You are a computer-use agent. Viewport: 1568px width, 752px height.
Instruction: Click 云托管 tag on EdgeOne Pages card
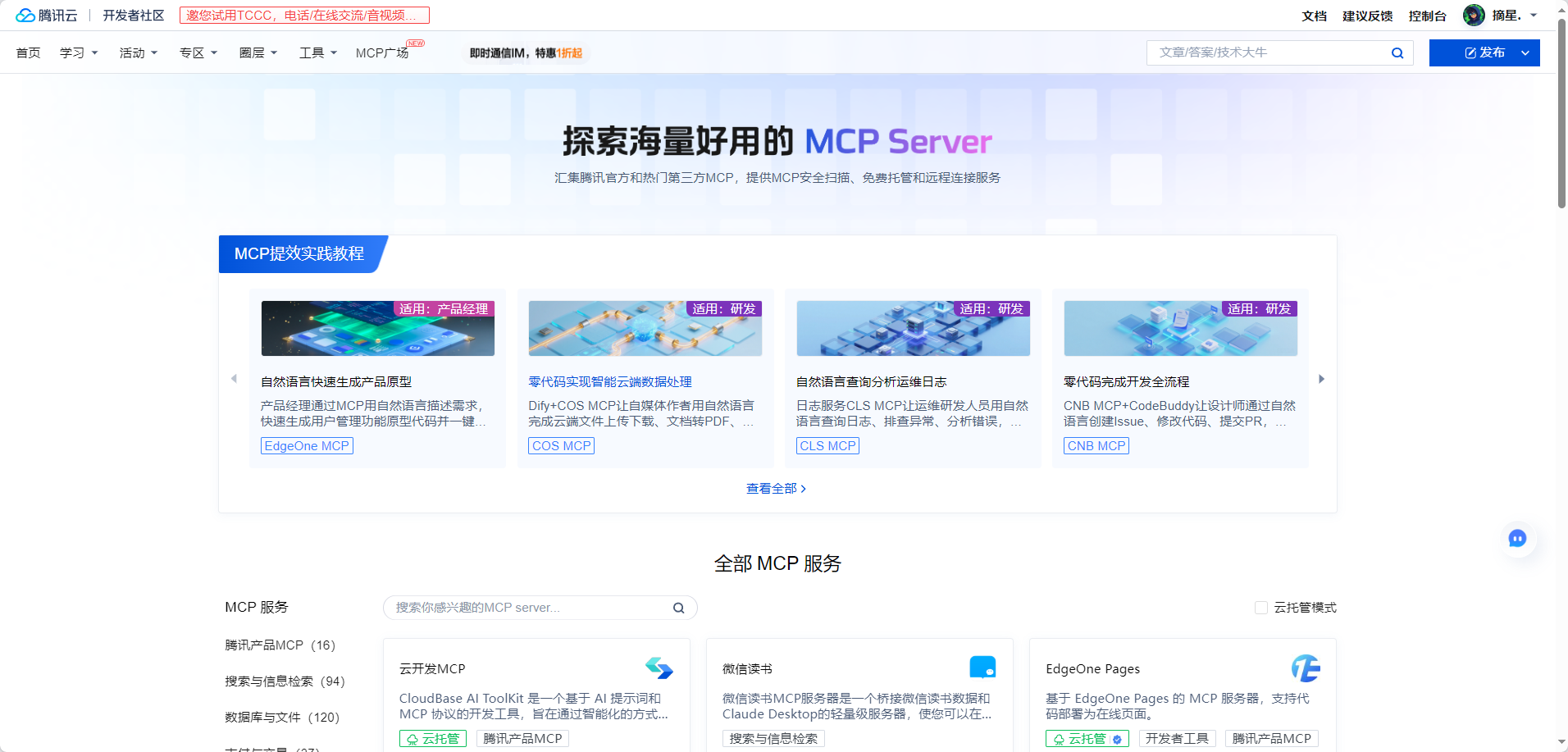pyautogui.click(x=1087, y=739)
